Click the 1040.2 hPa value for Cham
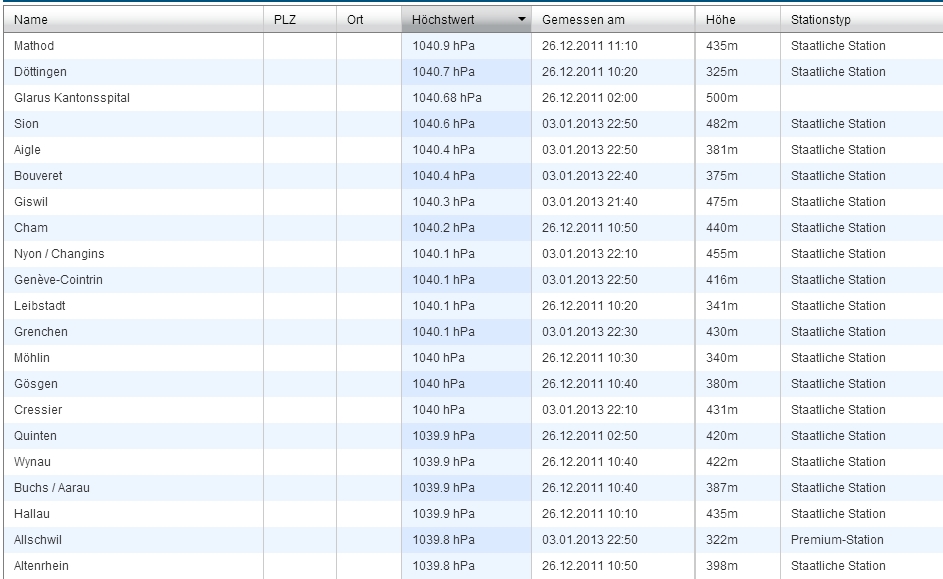 pyautogui.click(x=443, y=227)
